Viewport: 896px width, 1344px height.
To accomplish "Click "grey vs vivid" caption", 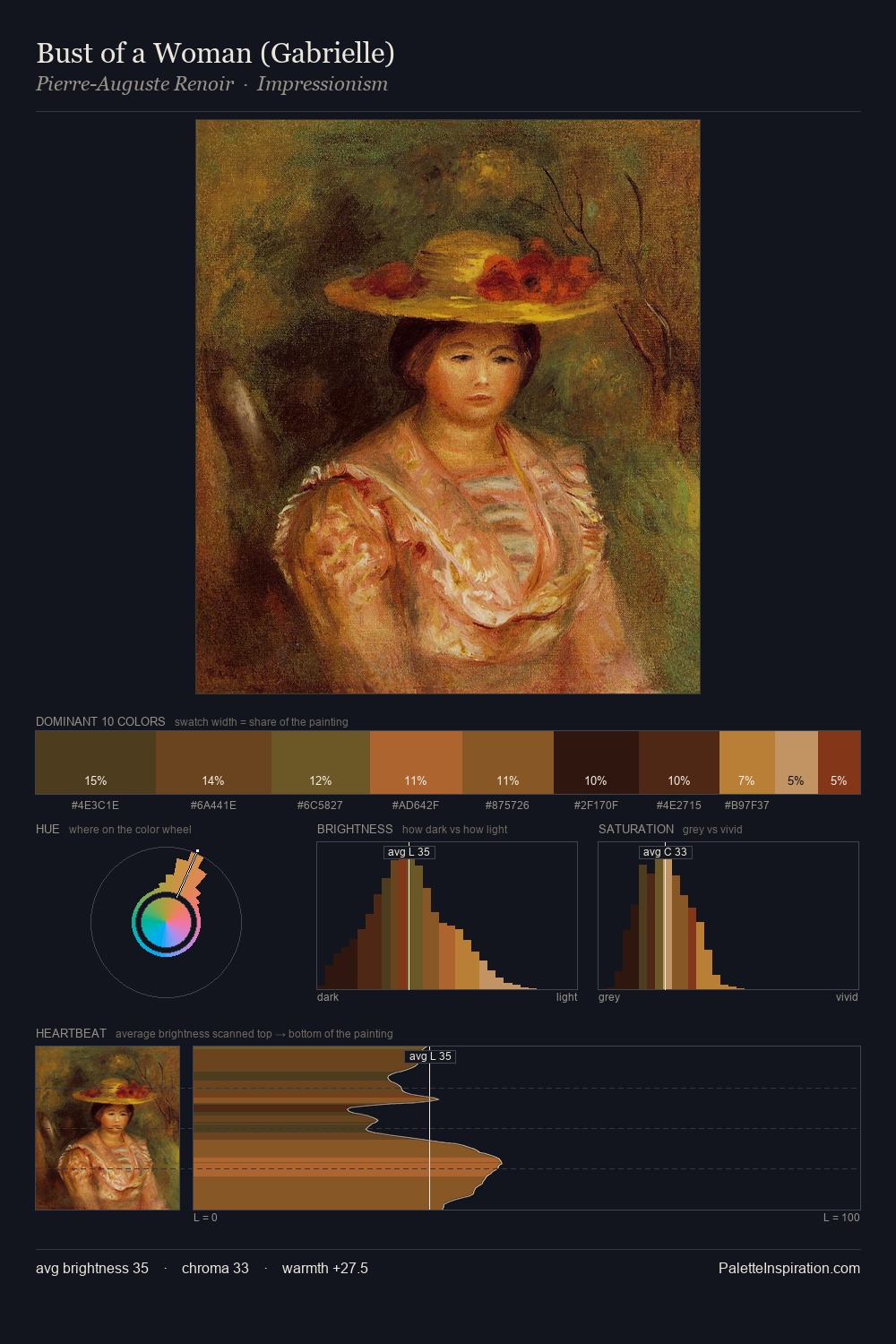I will tap(712, 830).
